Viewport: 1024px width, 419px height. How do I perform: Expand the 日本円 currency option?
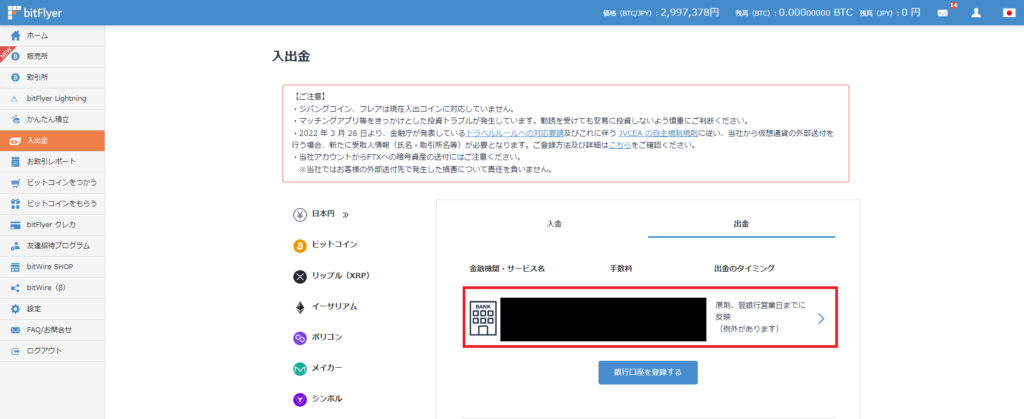tap(322, 214)
